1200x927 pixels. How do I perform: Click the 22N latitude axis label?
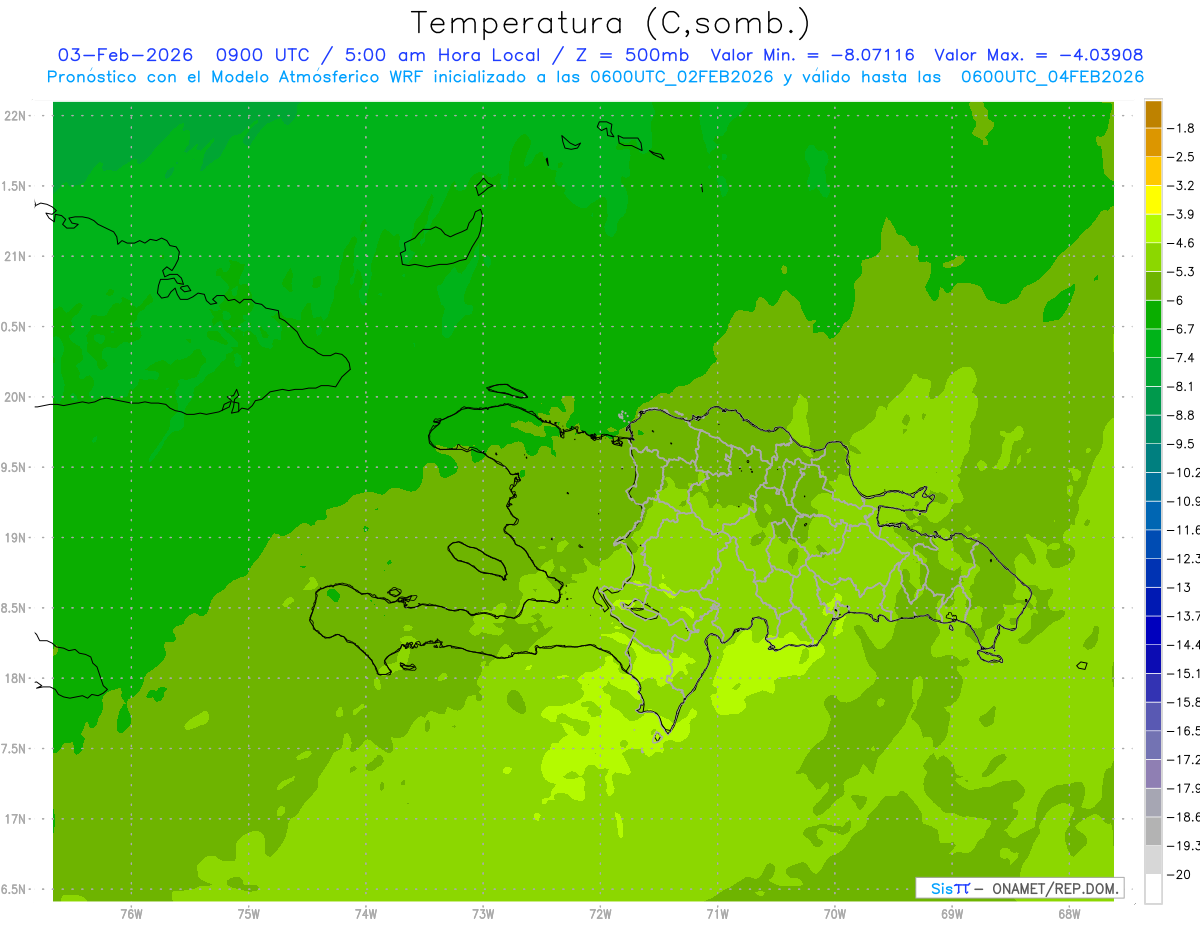click(17, 116)
